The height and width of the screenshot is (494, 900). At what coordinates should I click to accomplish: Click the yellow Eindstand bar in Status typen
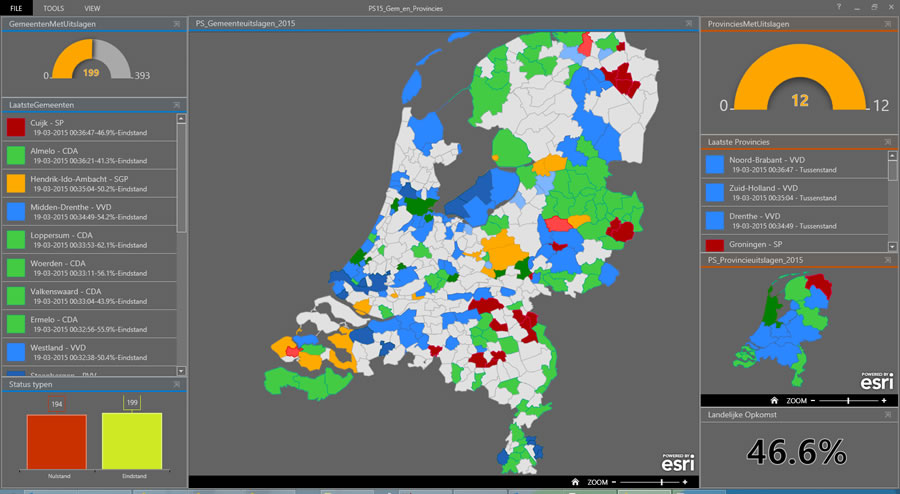point(132,441)
